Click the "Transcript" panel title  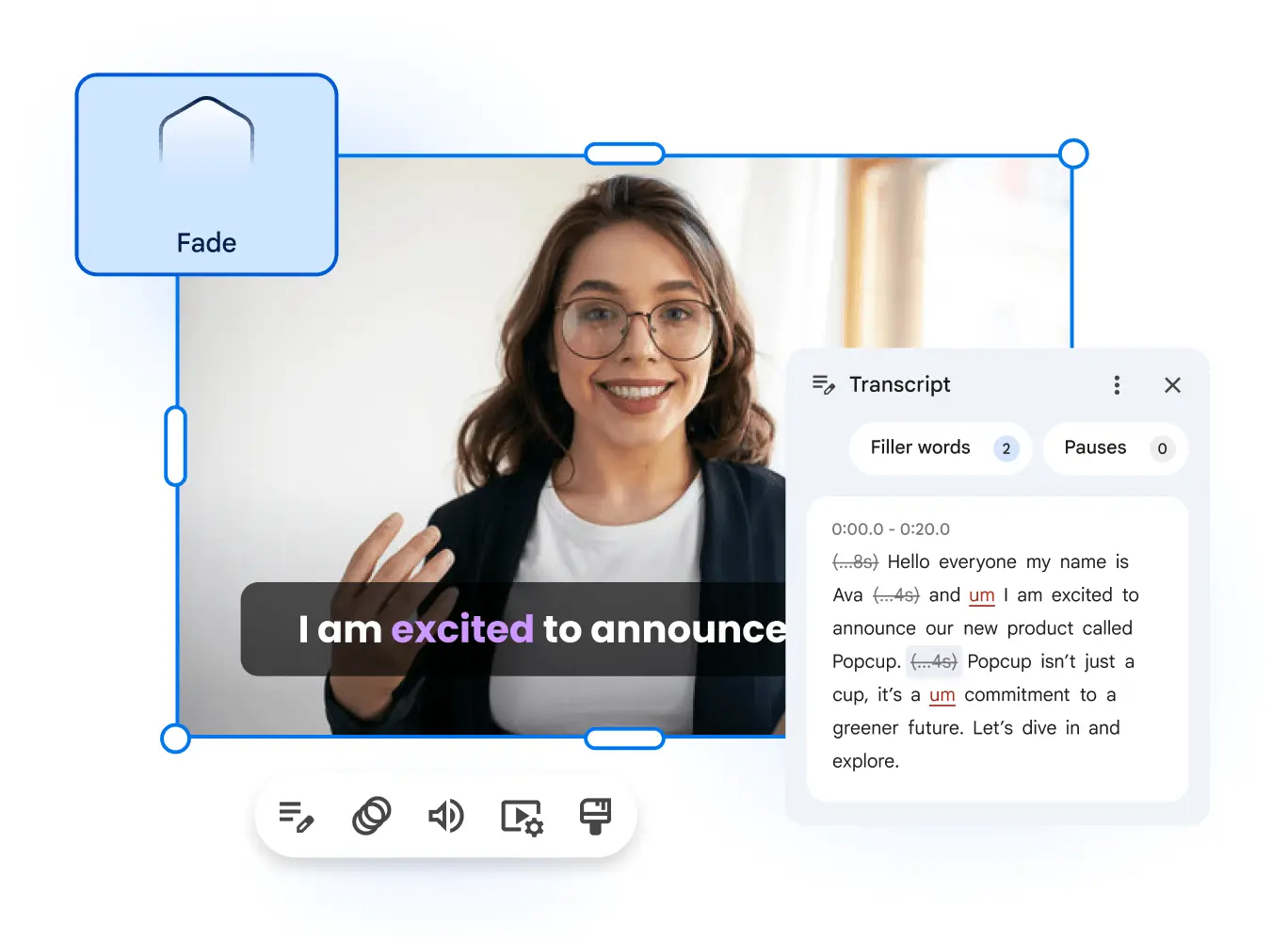[900, 384]
